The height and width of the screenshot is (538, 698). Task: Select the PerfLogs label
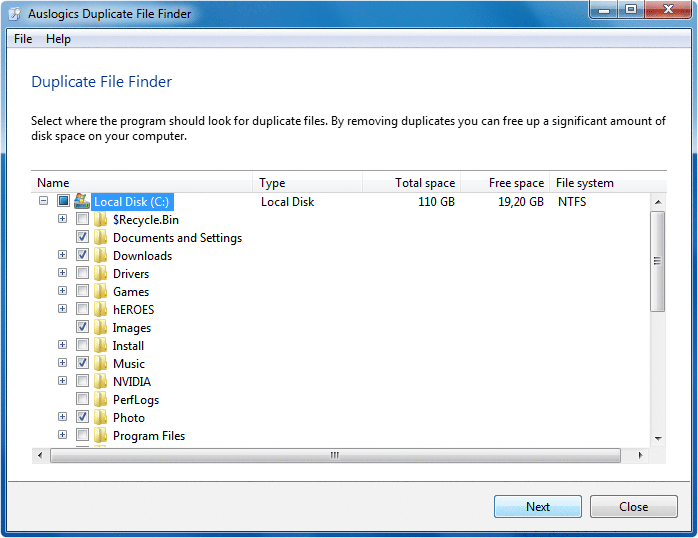(x=136, y=400)
